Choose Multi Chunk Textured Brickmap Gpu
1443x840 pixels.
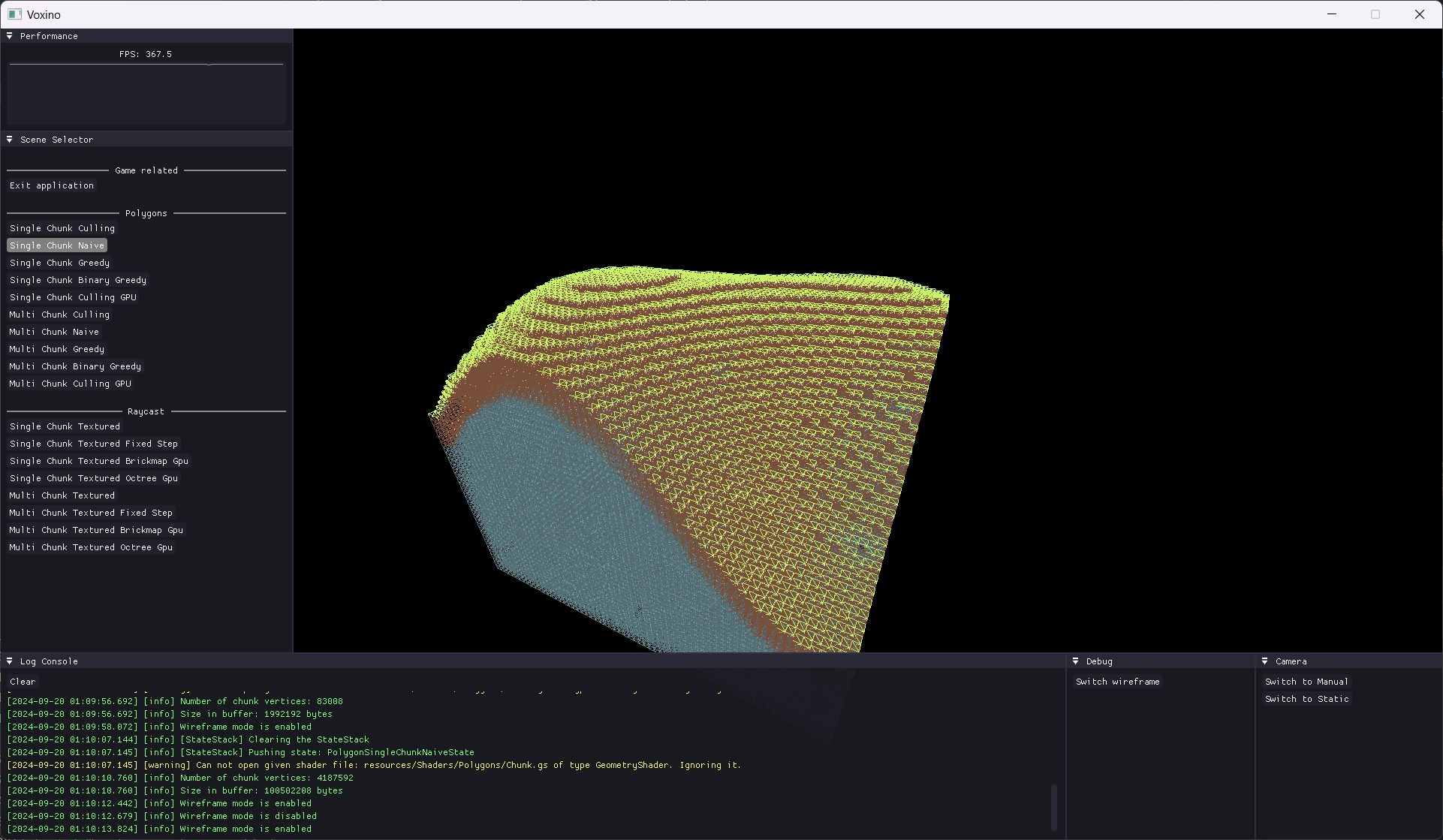(x=96, y=530)
